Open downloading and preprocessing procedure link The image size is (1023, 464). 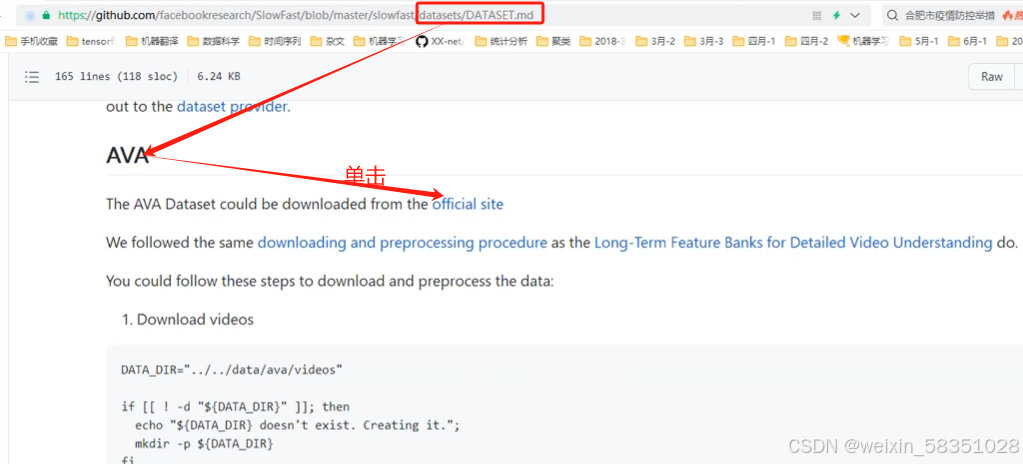pyautogui.click(x=403, y=243)
